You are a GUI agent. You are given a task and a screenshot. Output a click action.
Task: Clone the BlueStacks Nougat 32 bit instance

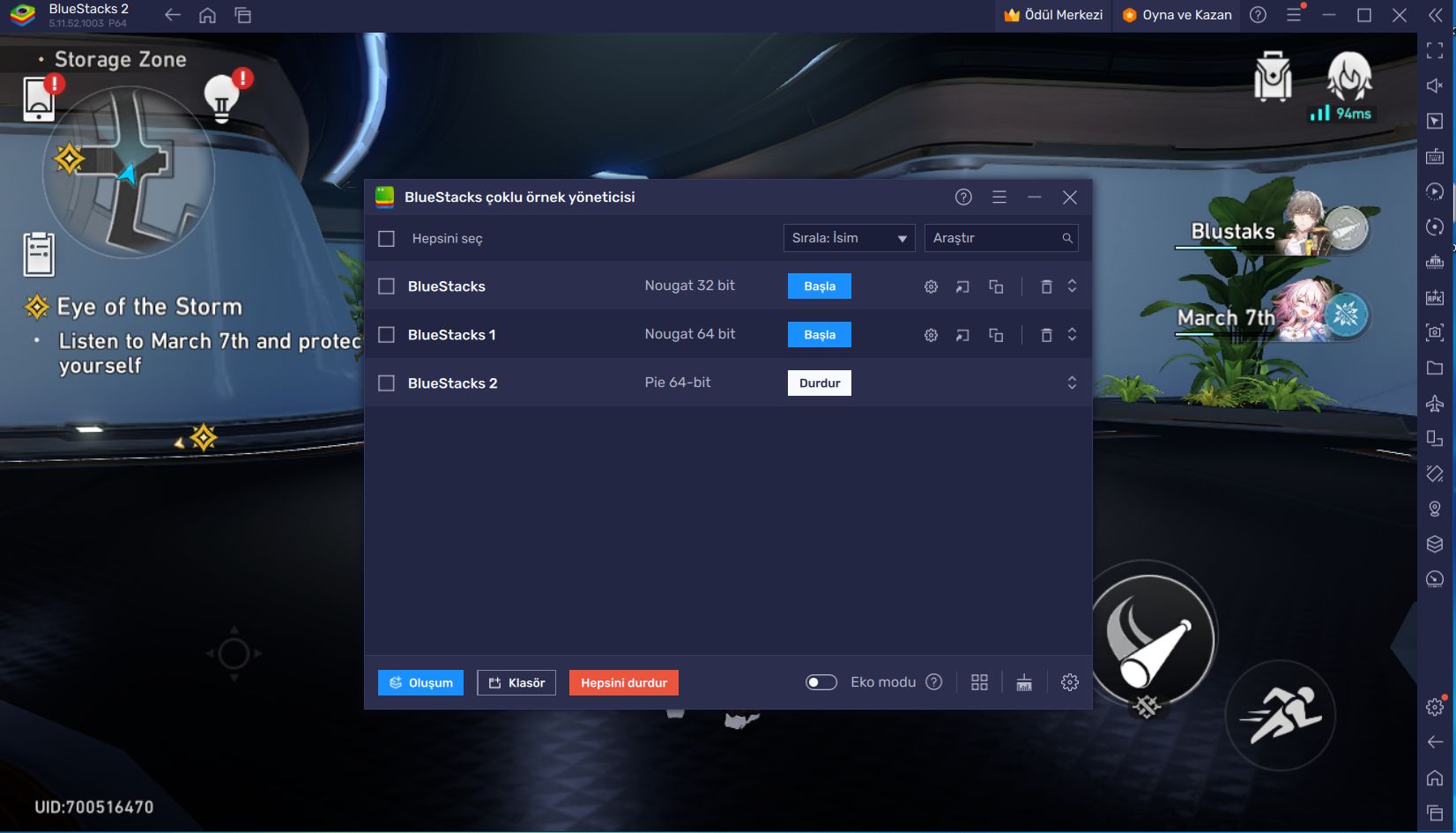(996, 286)
